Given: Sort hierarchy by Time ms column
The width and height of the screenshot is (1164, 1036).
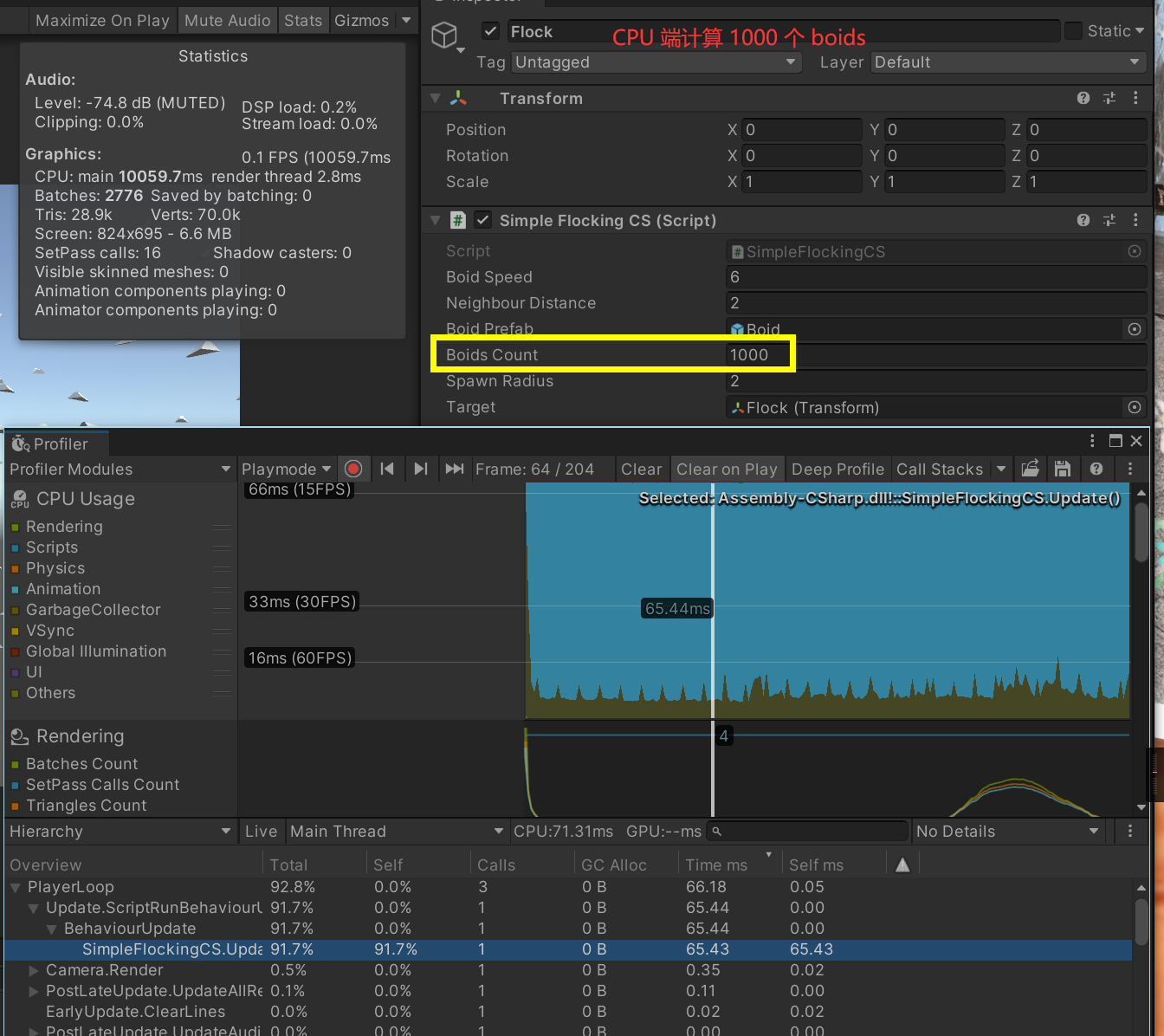Looking at the screenshot, I should 729,864.
